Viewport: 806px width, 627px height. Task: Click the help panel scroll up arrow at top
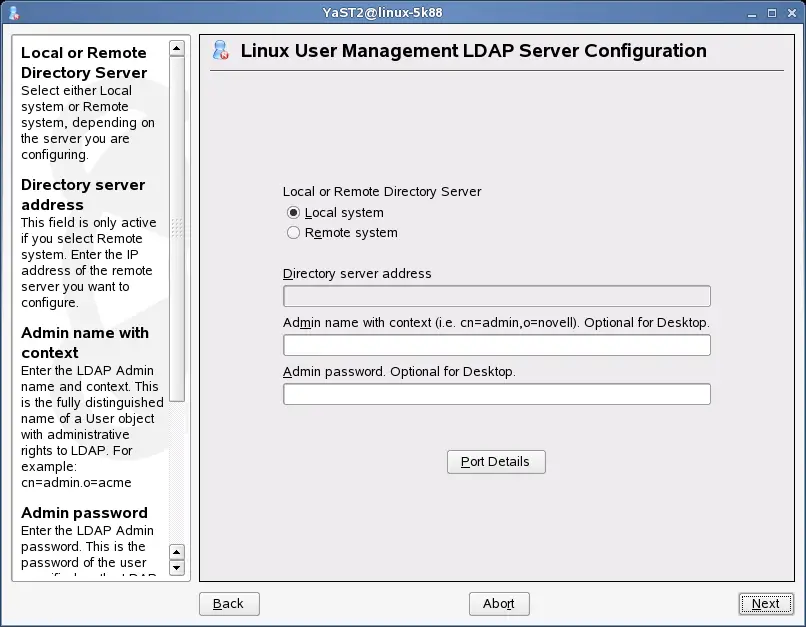pyautogui.click(x=177, y=48)
